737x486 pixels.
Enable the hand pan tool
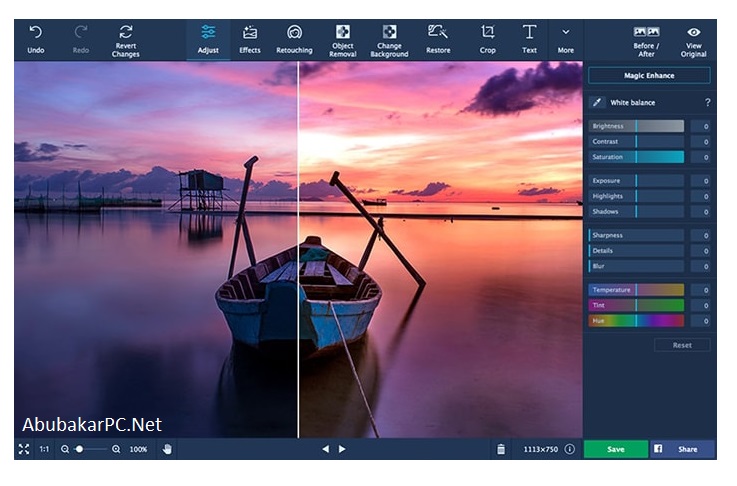(x=167, y=449)
